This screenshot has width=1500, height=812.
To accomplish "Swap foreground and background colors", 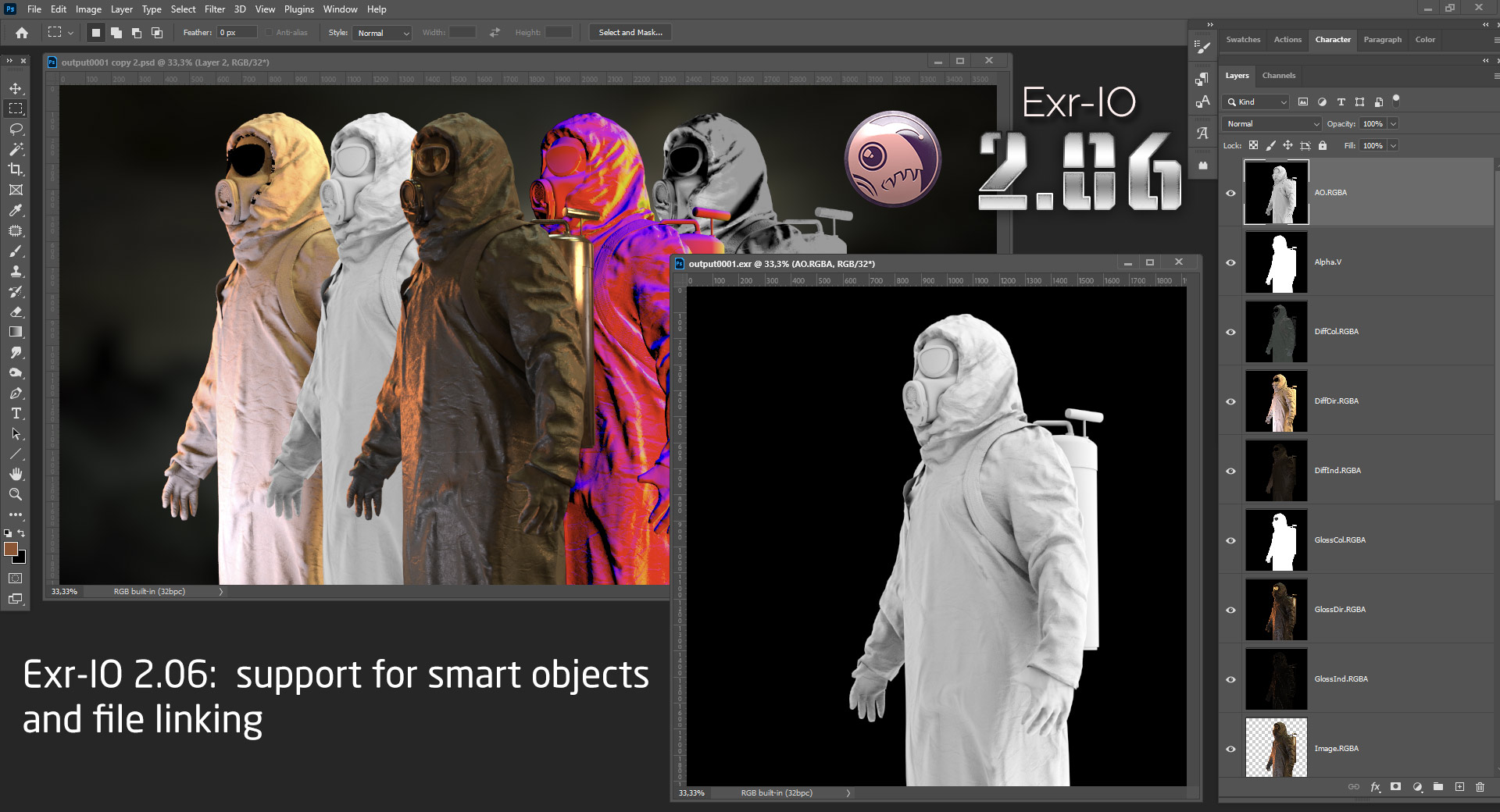I will 22,533.
